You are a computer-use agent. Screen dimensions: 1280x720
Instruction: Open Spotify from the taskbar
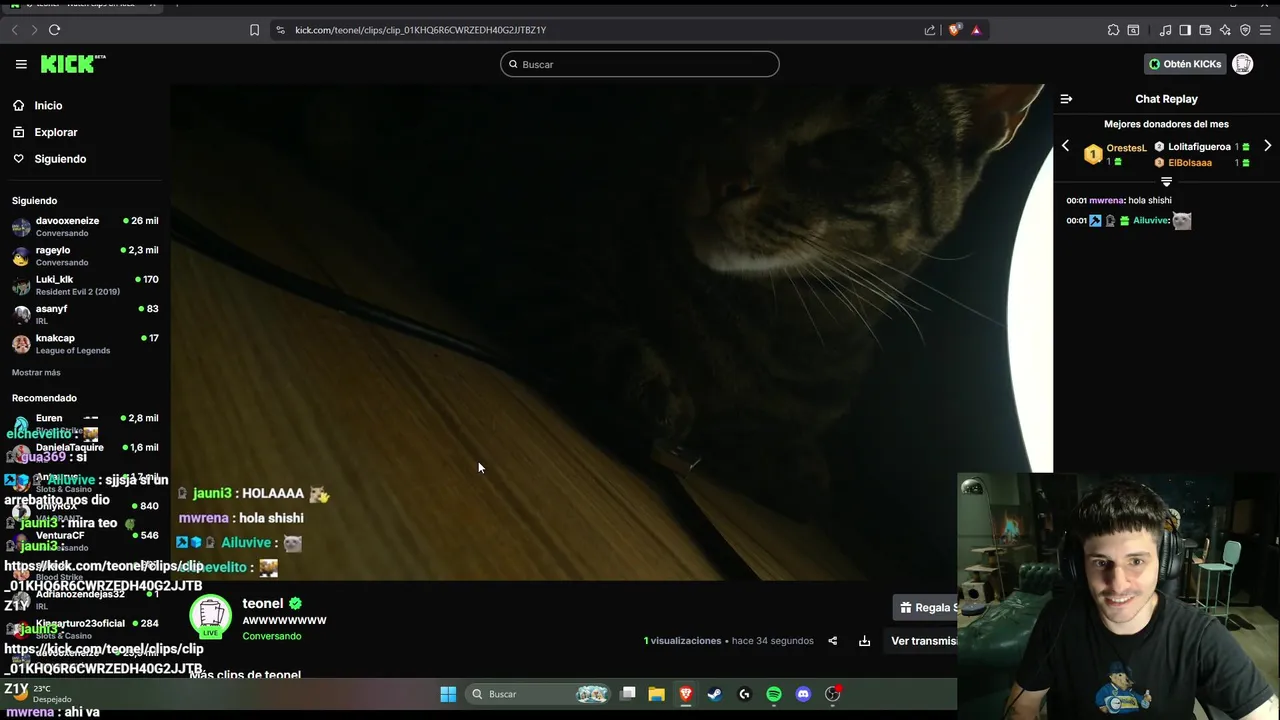pos(774,694)
